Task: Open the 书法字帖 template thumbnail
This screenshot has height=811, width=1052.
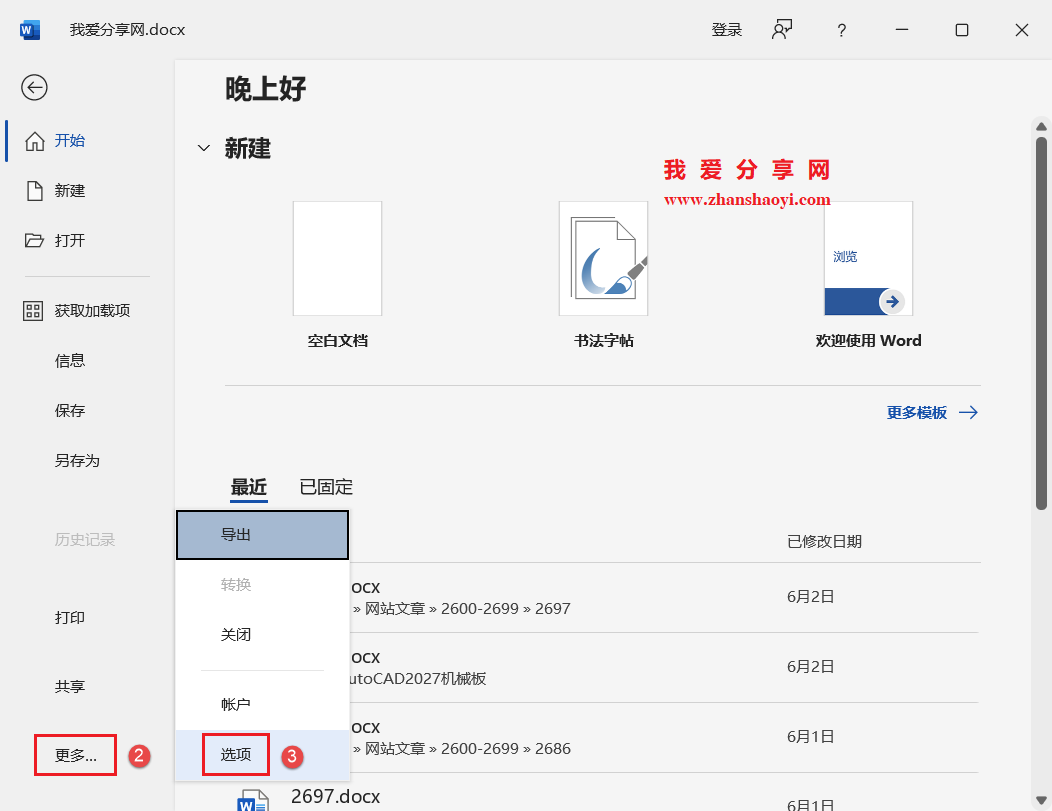Action: (603, 258)
